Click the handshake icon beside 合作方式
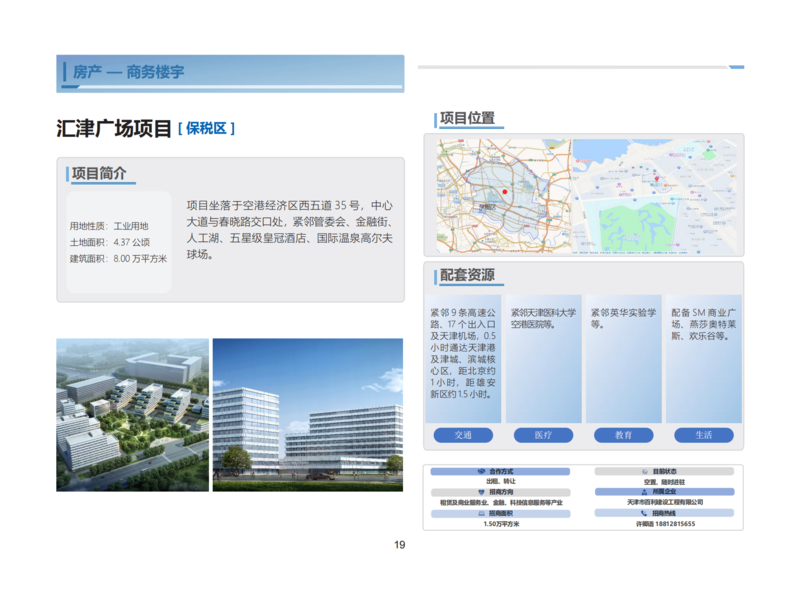This screenshot has width=800, height=594. pos(481,472)
